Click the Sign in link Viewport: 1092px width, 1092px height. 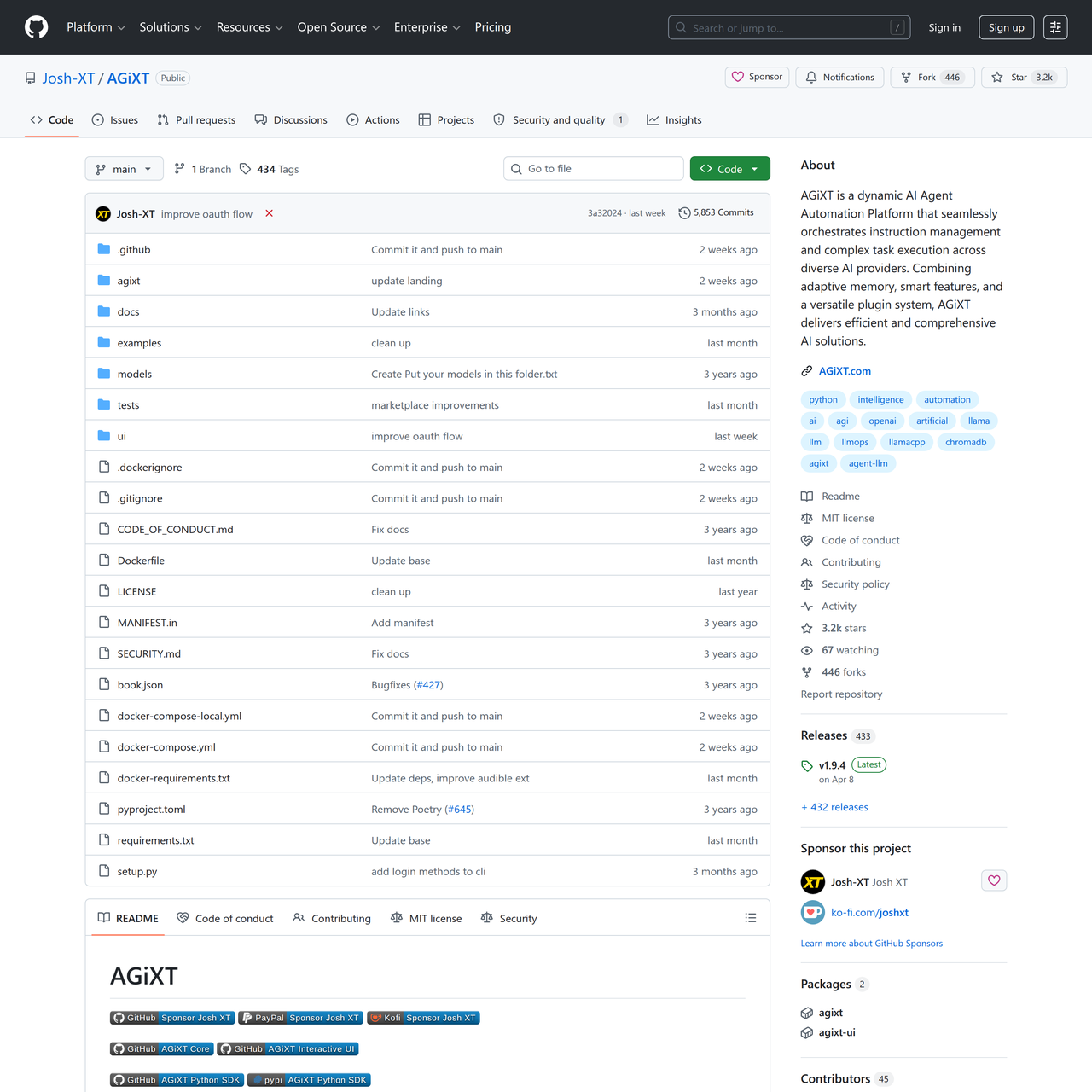tap(944, 27)
